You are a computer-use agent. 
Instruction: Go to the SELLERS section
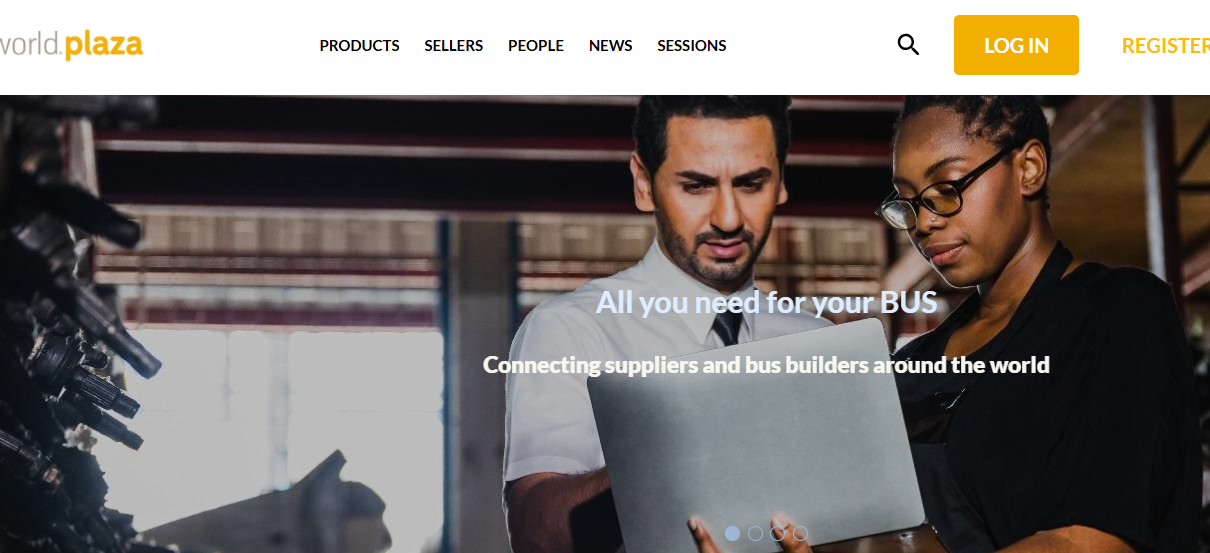(453, 46)
